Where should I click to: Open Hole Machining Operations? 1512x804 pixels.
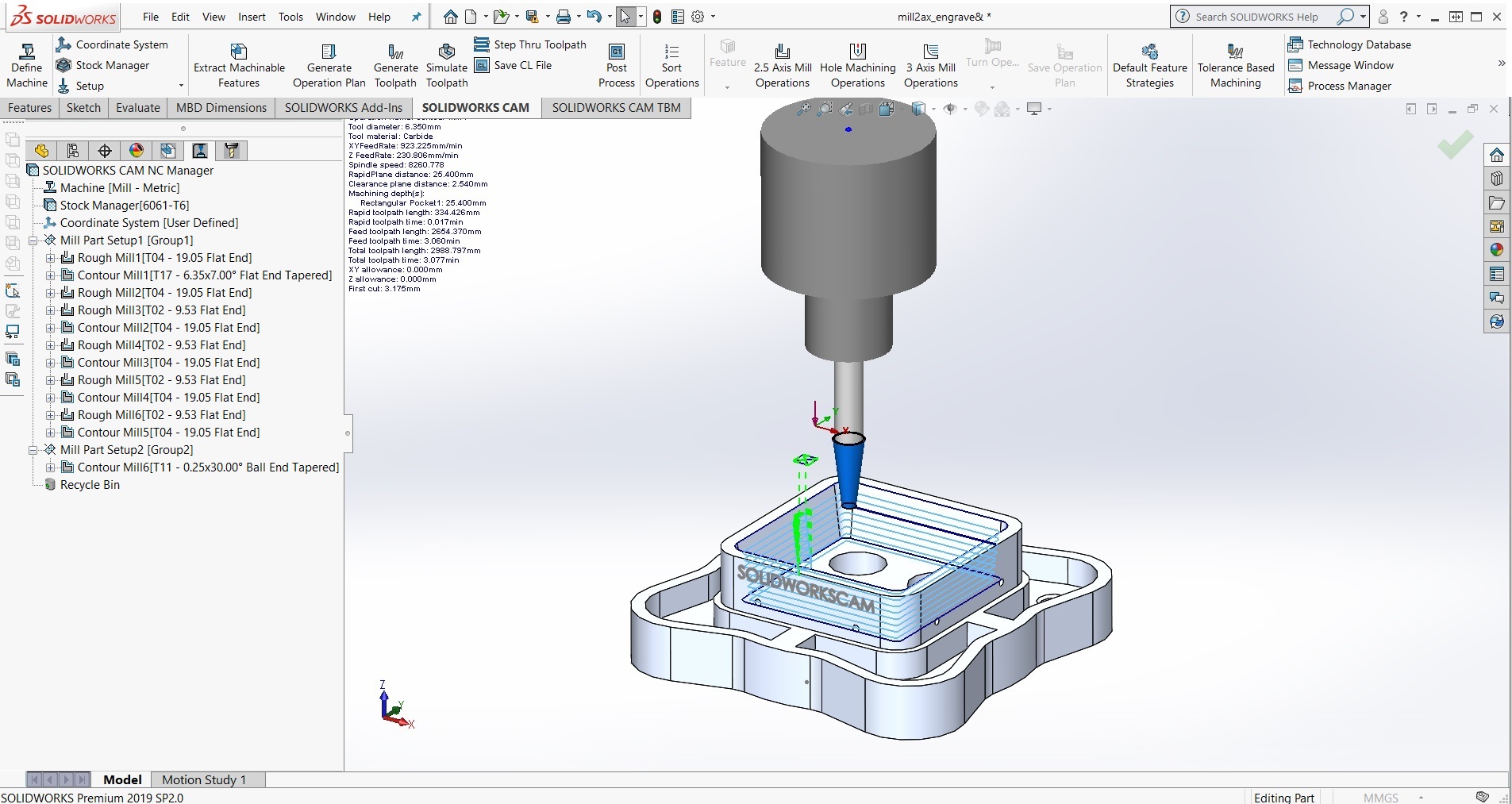click(857, 65)
